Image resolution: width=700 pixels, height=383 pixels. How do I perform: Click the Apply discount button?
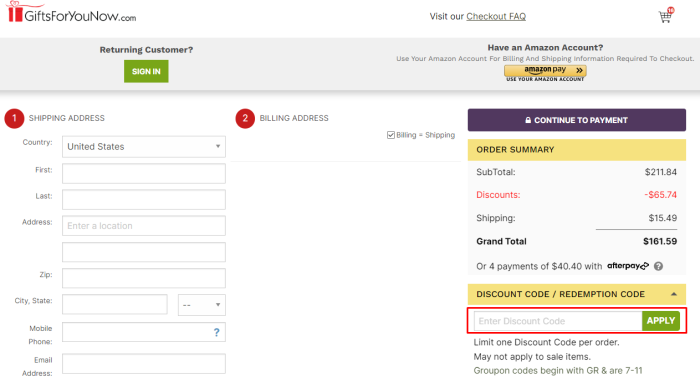(x=661, y=321)
